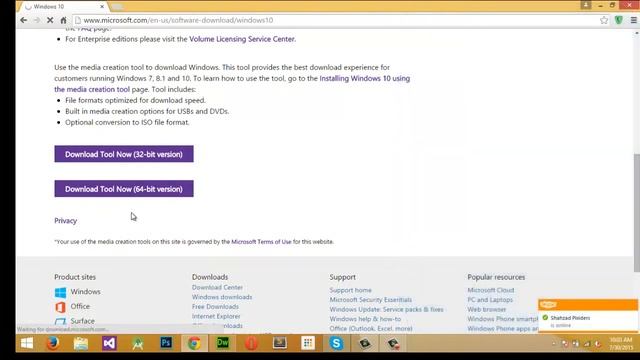Open the Internet Explorer download link
Viewport: 640px width, 360px height.
click(216, 316)
